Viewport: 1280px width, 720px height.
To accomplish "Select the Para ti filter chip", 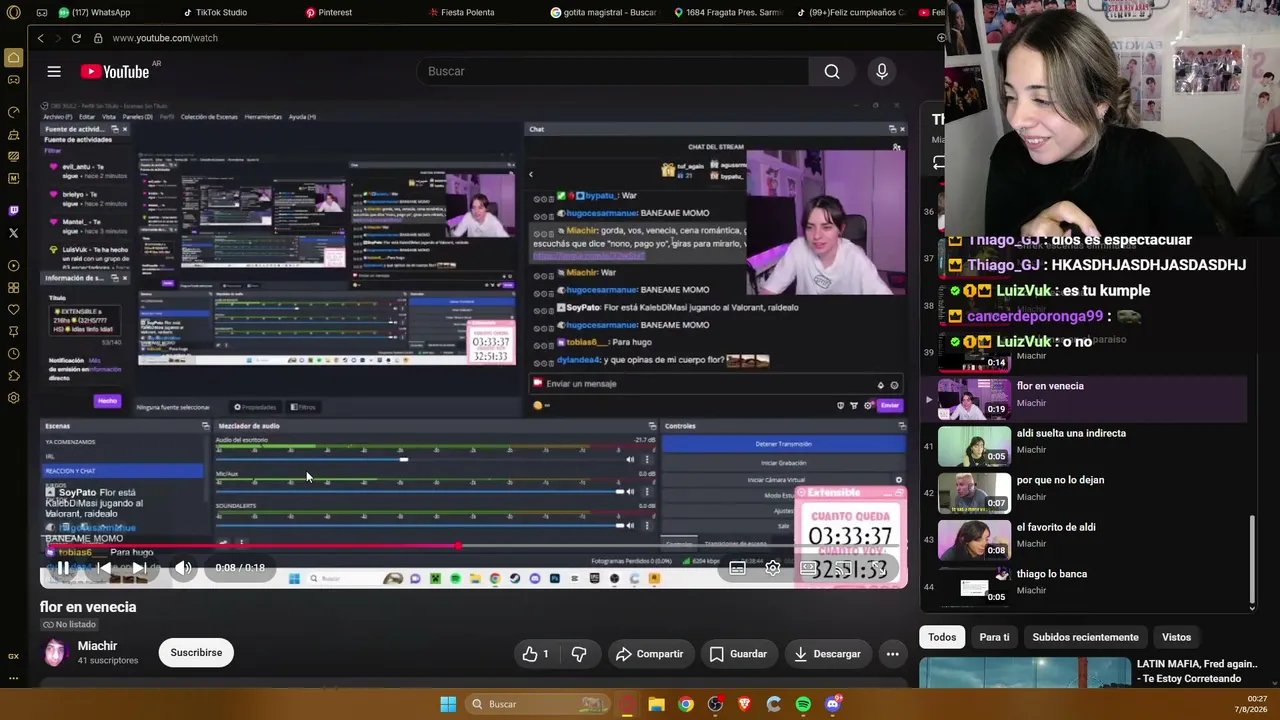I will 994,637.
